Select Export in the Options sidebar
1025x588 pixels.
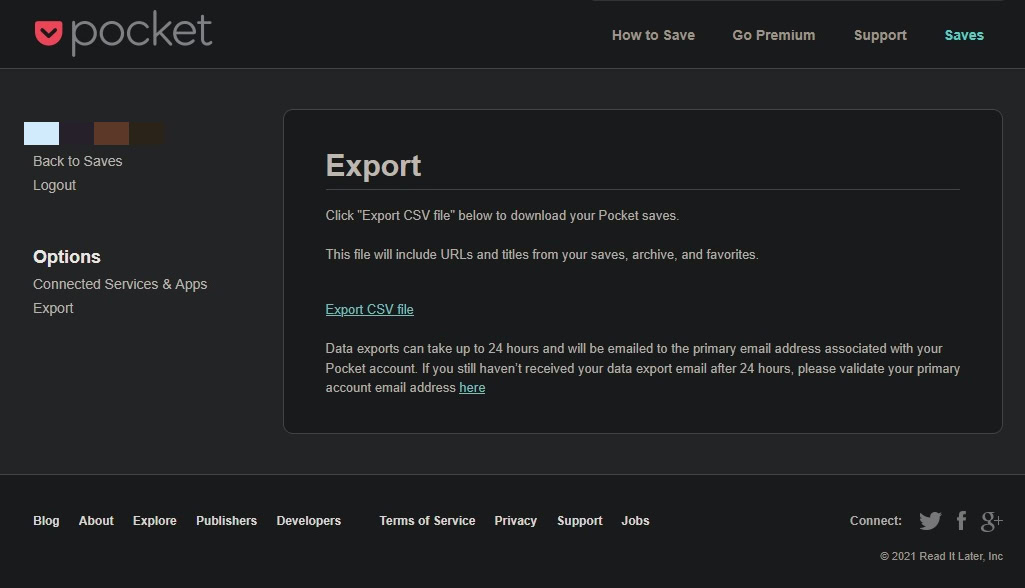pos(53,308)
